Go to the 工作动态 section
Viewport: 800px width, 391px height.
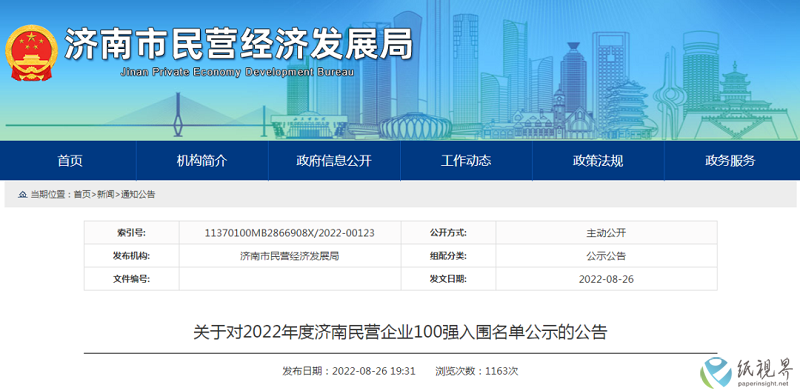466,161
